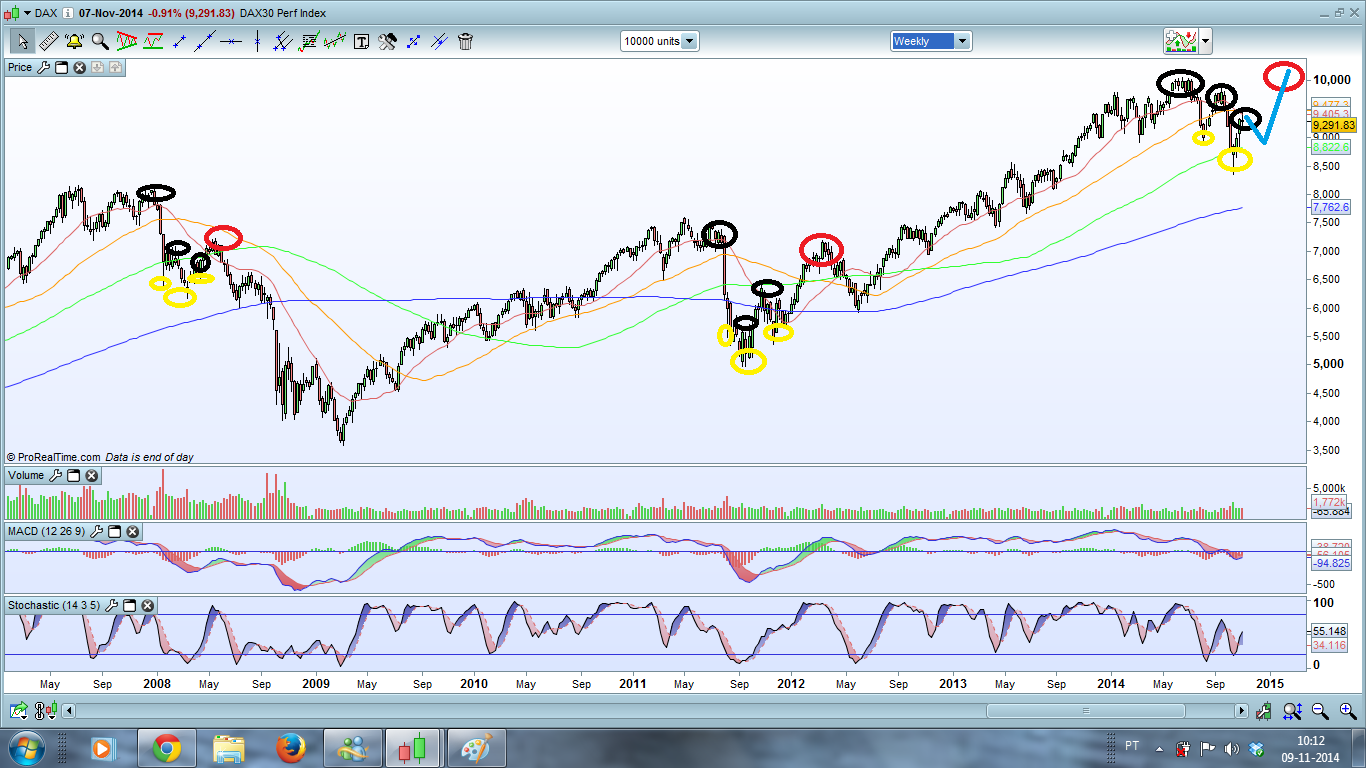
Task: Choose the vertical line drawing tool
Action: pos(257,41)
